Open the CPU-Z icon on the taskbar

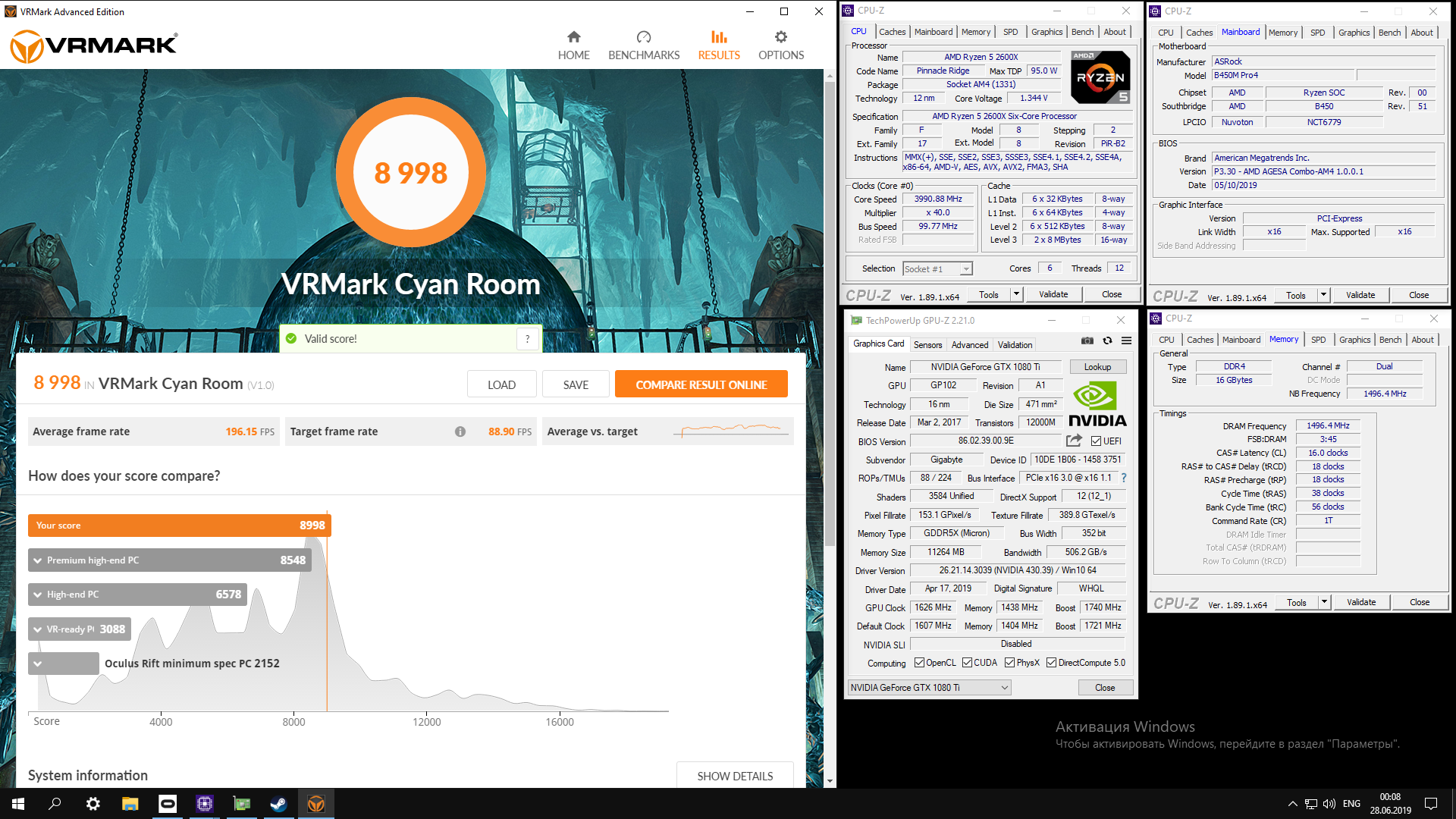(x=204, y=804)
